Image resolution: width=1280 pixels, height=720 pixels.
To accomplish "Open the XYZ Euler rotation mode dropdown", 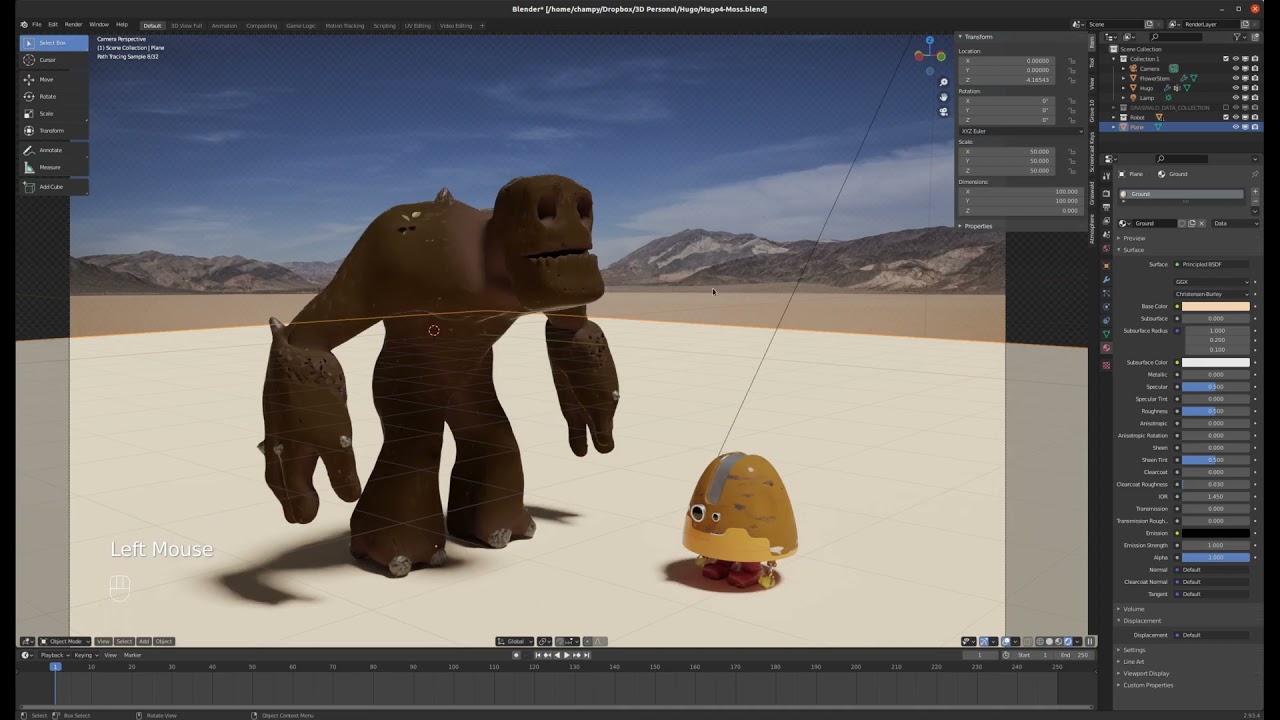I will click(x=1022, y=131).
